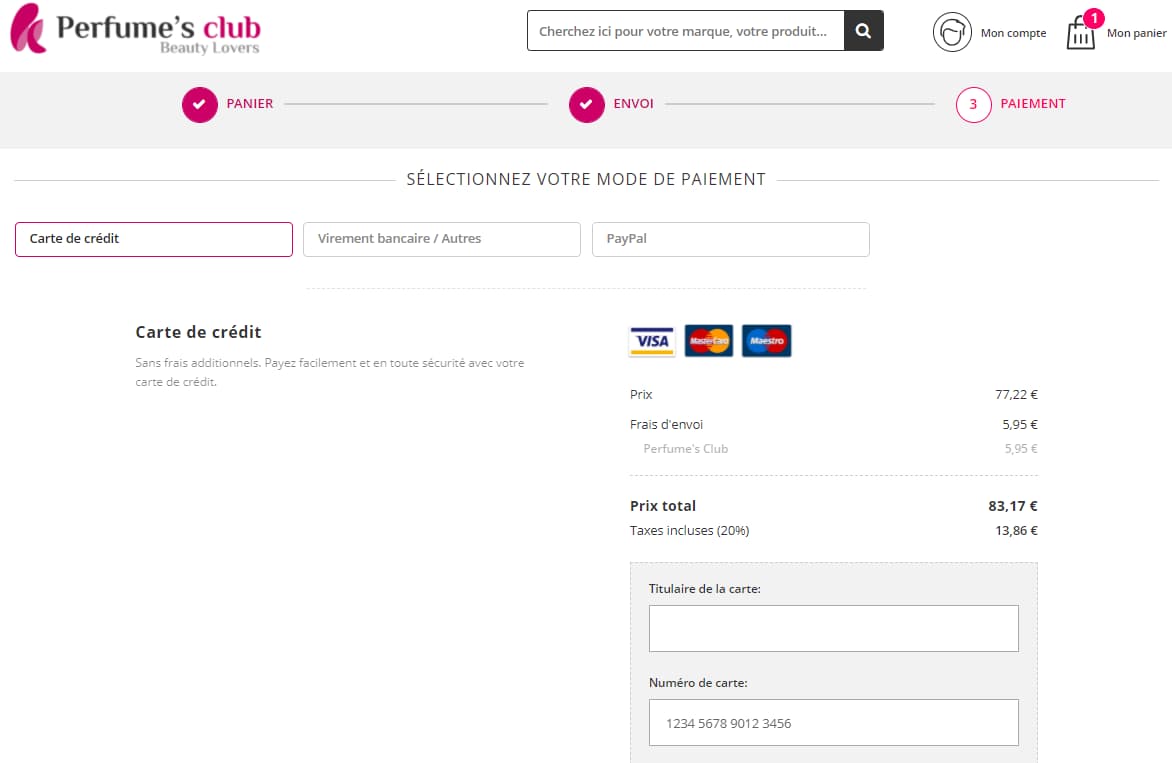Click the Prix total amount
The height and width of the screenshot is (763, 1172).
pyautogui.click(x=1013, y=506)
